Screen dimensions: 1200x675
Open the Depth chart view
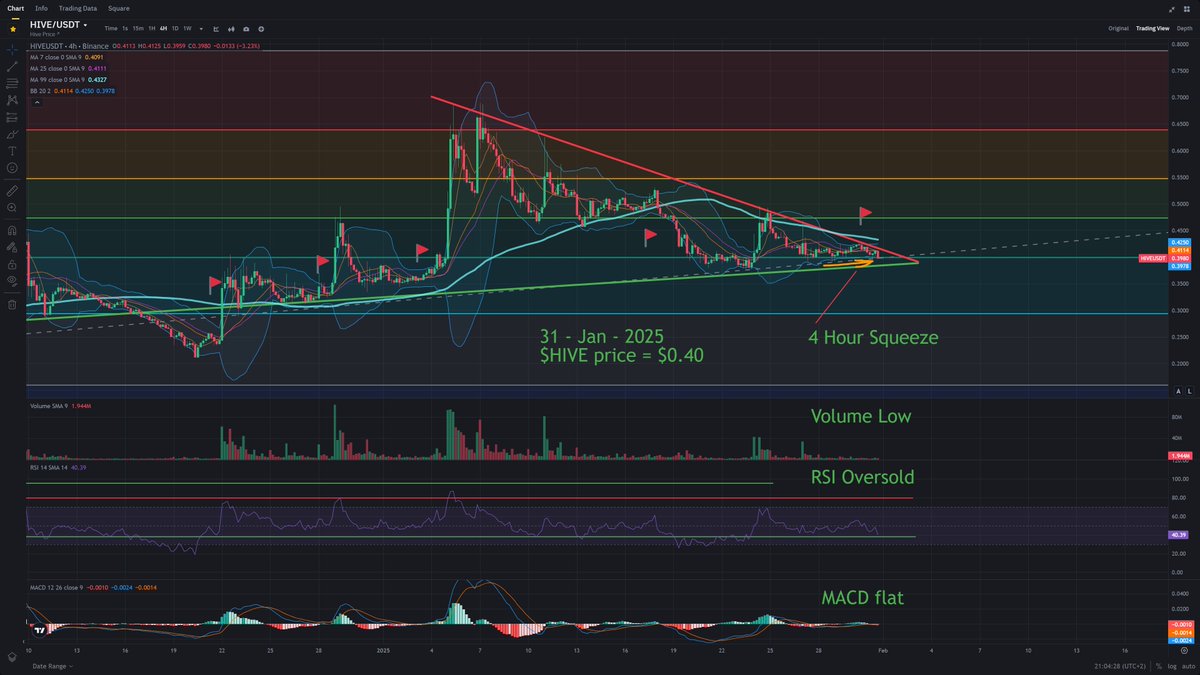pos(1185,28)
